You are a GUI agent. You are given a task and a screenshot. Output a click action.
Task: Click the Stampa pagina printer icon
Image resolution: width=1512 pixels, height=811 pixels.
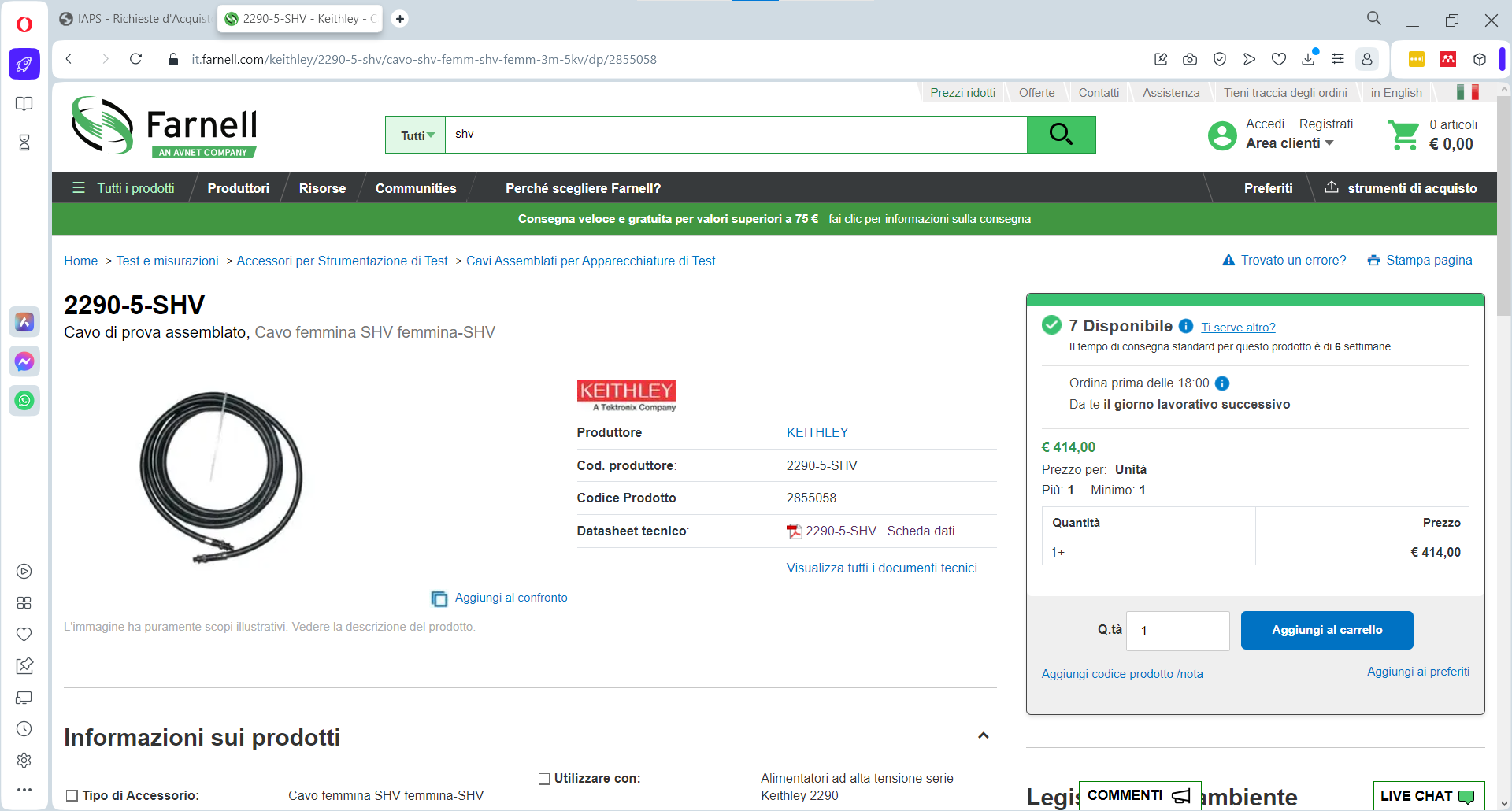(1373, 261)
